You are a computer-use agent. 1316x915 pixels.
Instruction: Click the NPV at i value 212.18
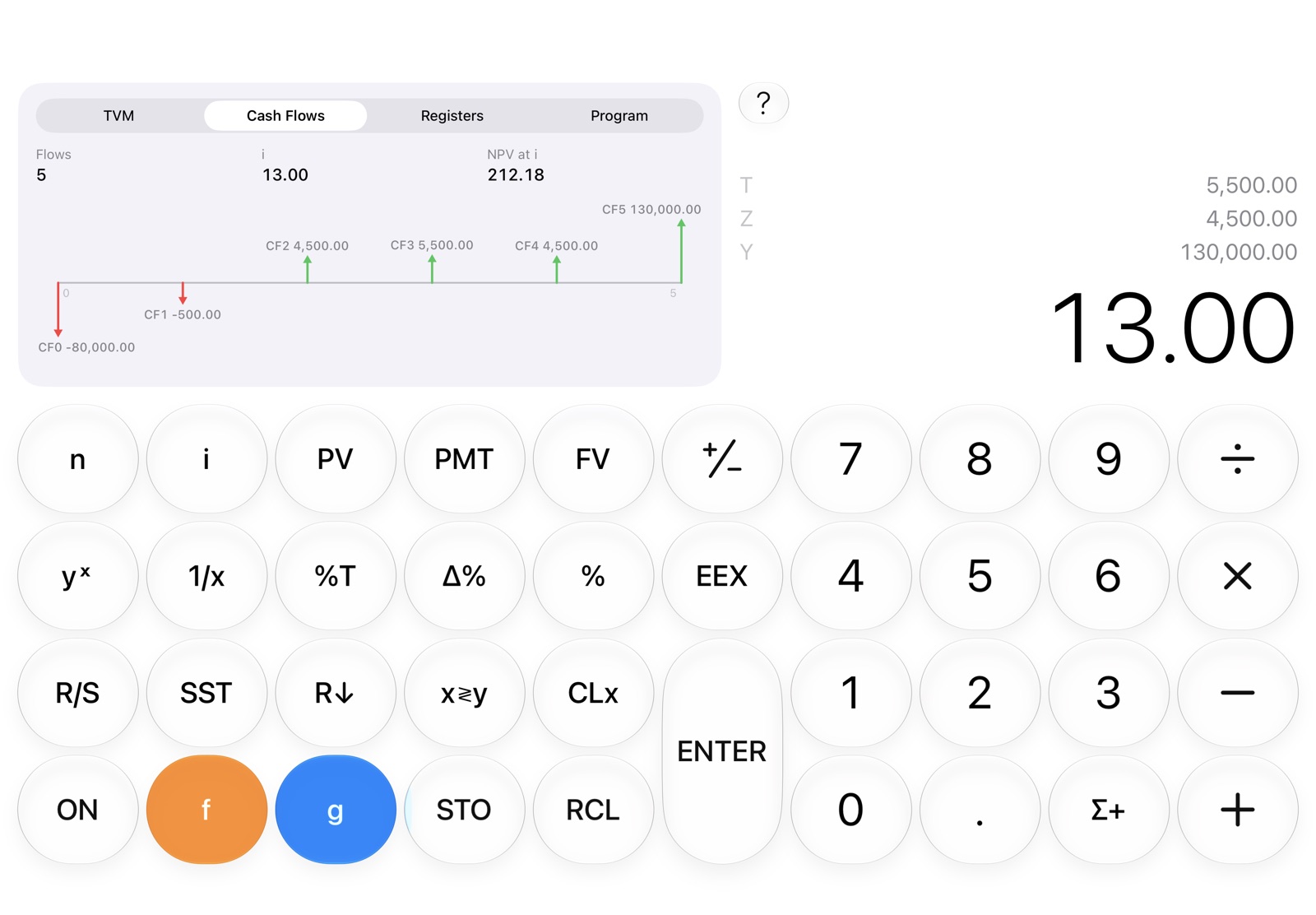coord(516,174)
